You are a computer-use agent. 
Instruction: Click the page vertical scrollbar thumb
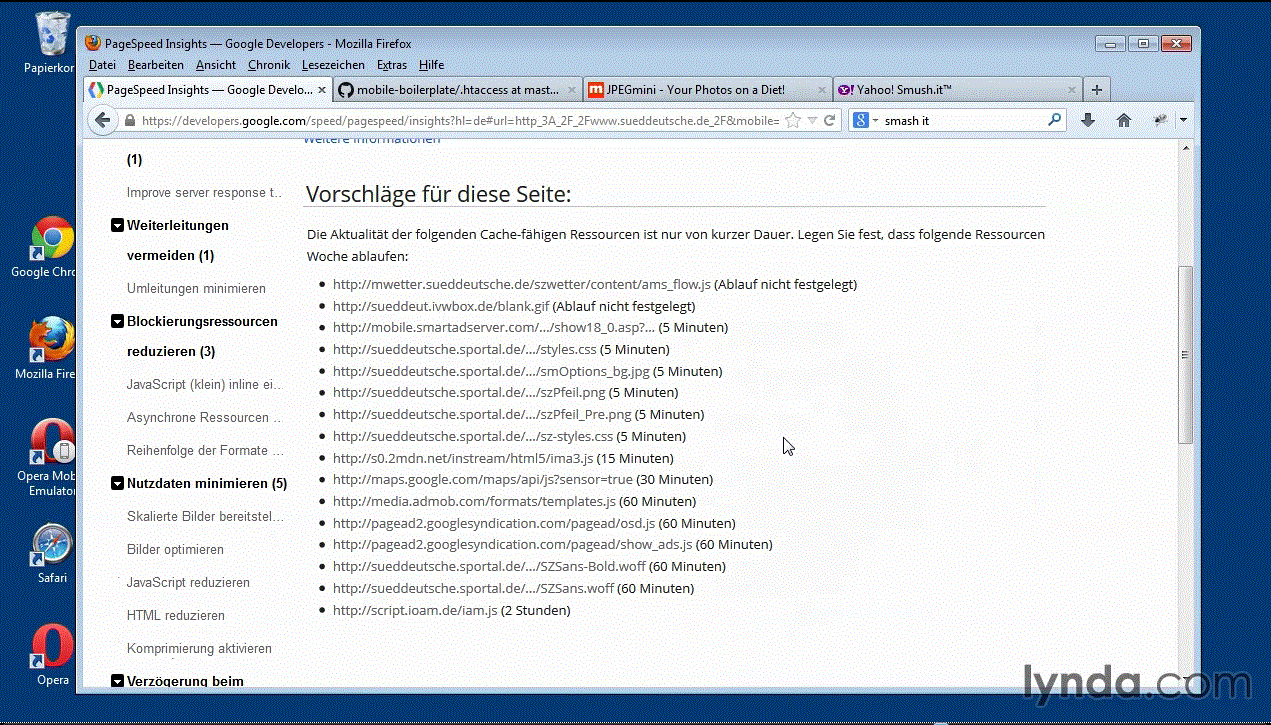pos(1186,355)
